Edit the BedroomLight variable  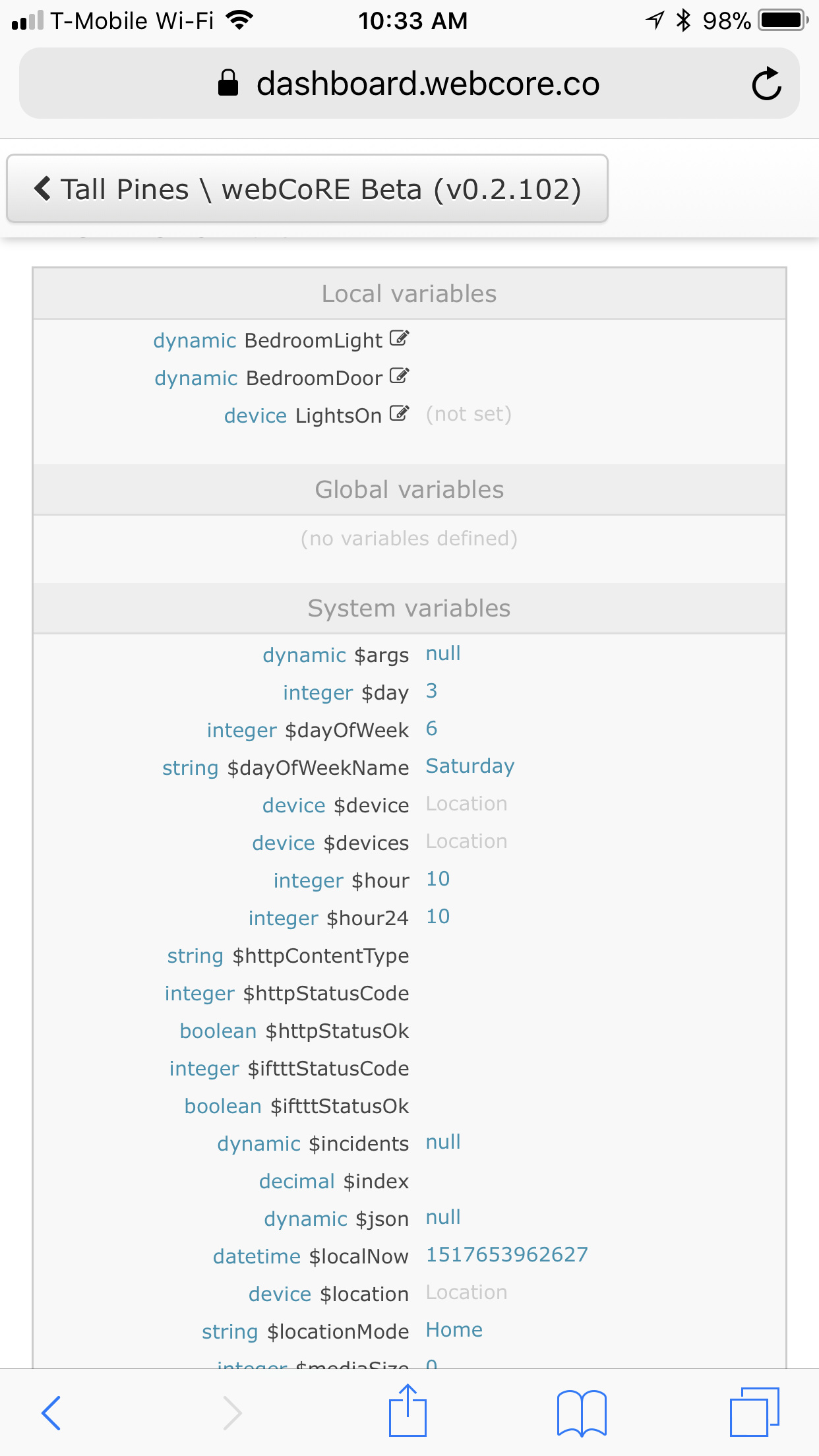click(399, 339)
